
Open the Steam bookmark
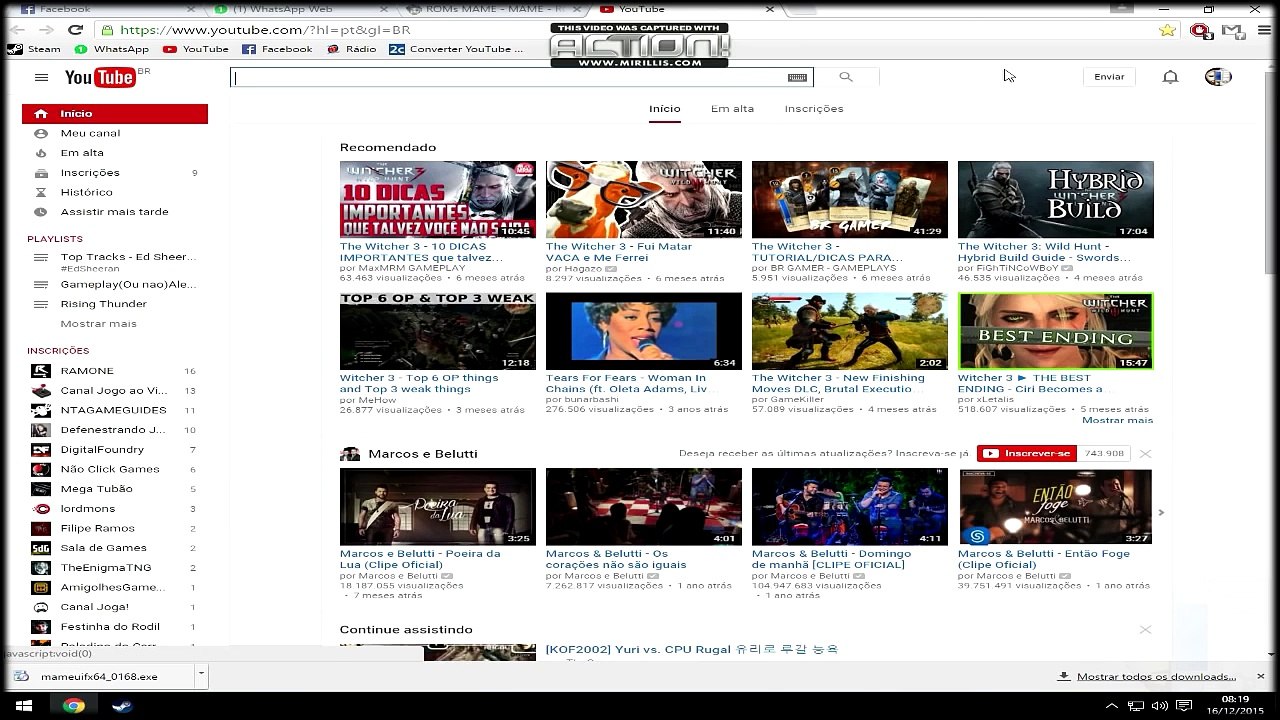(35, 48)
